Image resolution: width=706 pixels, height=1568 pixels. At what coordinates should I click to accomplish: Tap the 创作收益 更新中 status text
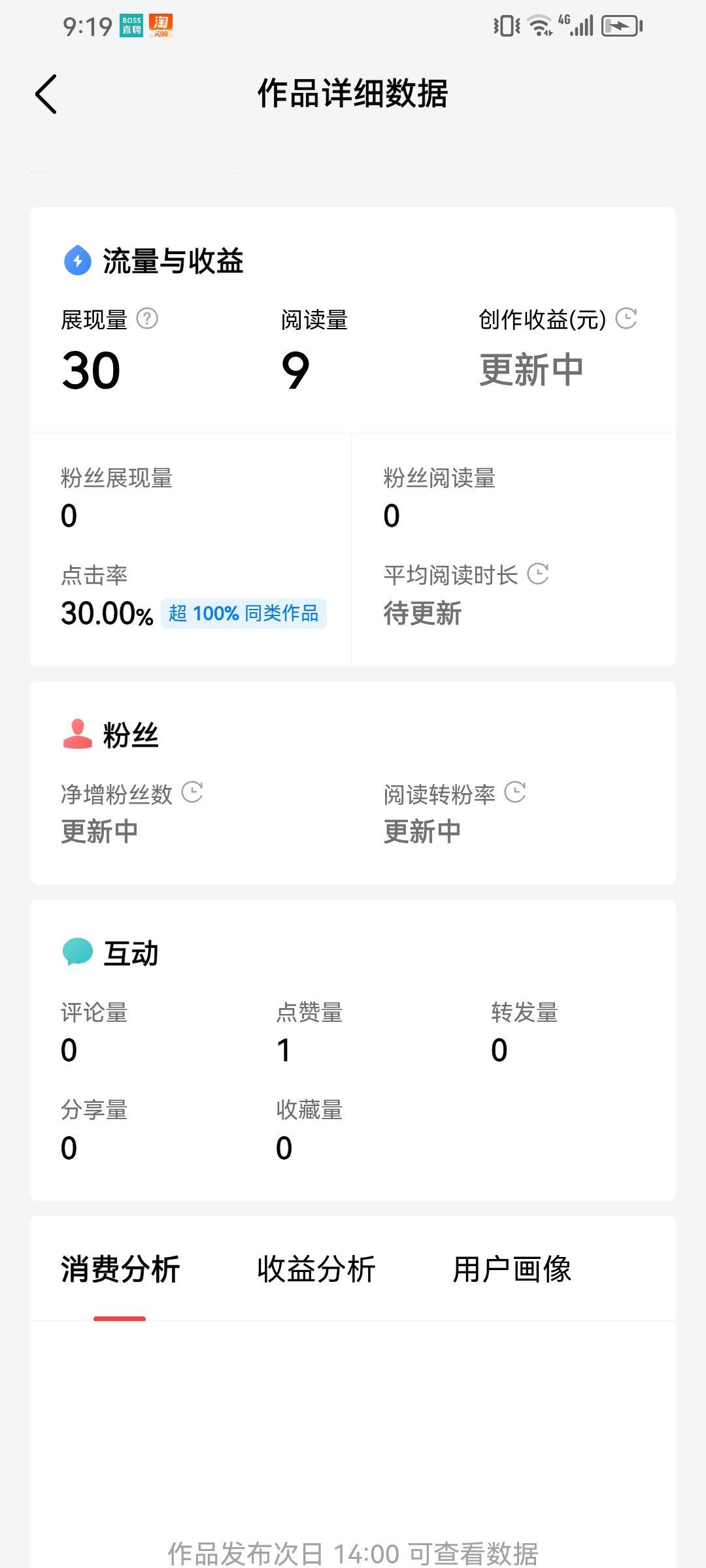point(531,370)
